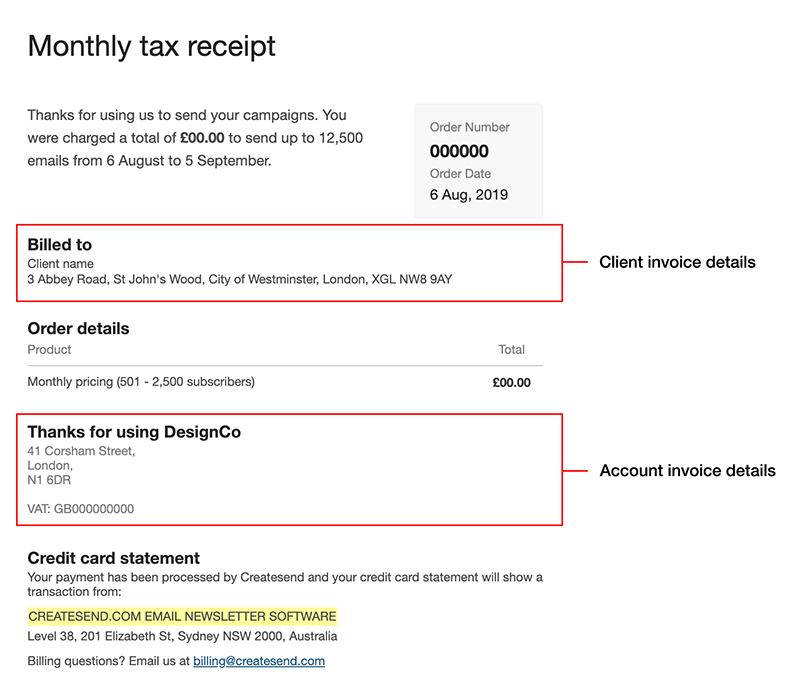
Task: Click the Order Date value 6 Aug, 2019
Action: [x=468, y=194]
